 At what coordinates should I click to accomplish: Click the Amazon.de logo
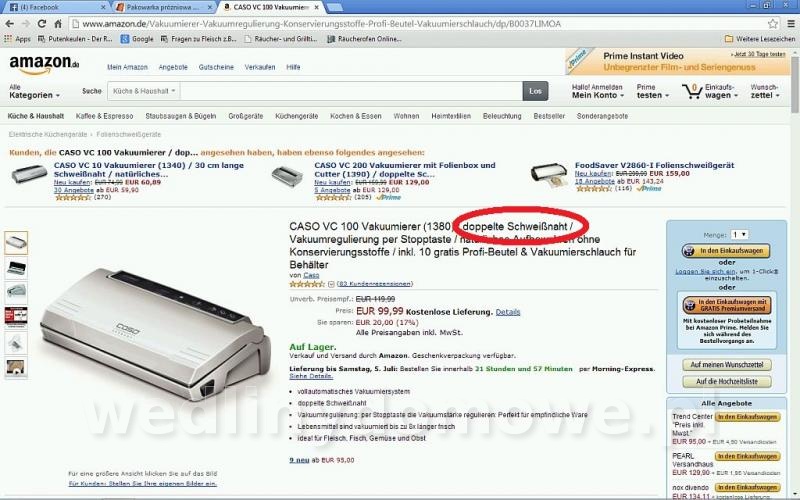(44, 65)
